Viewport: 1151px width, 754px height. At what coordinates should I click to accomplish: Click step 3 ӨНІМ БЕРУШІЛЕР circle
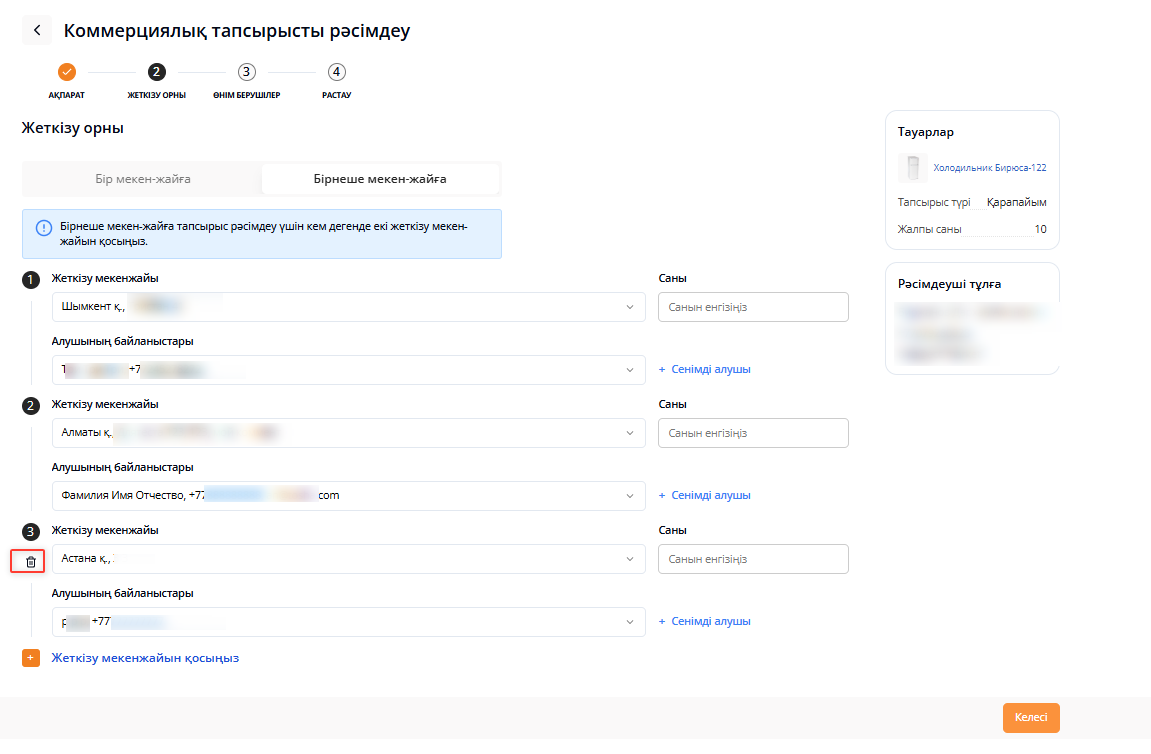pos(247,72)
